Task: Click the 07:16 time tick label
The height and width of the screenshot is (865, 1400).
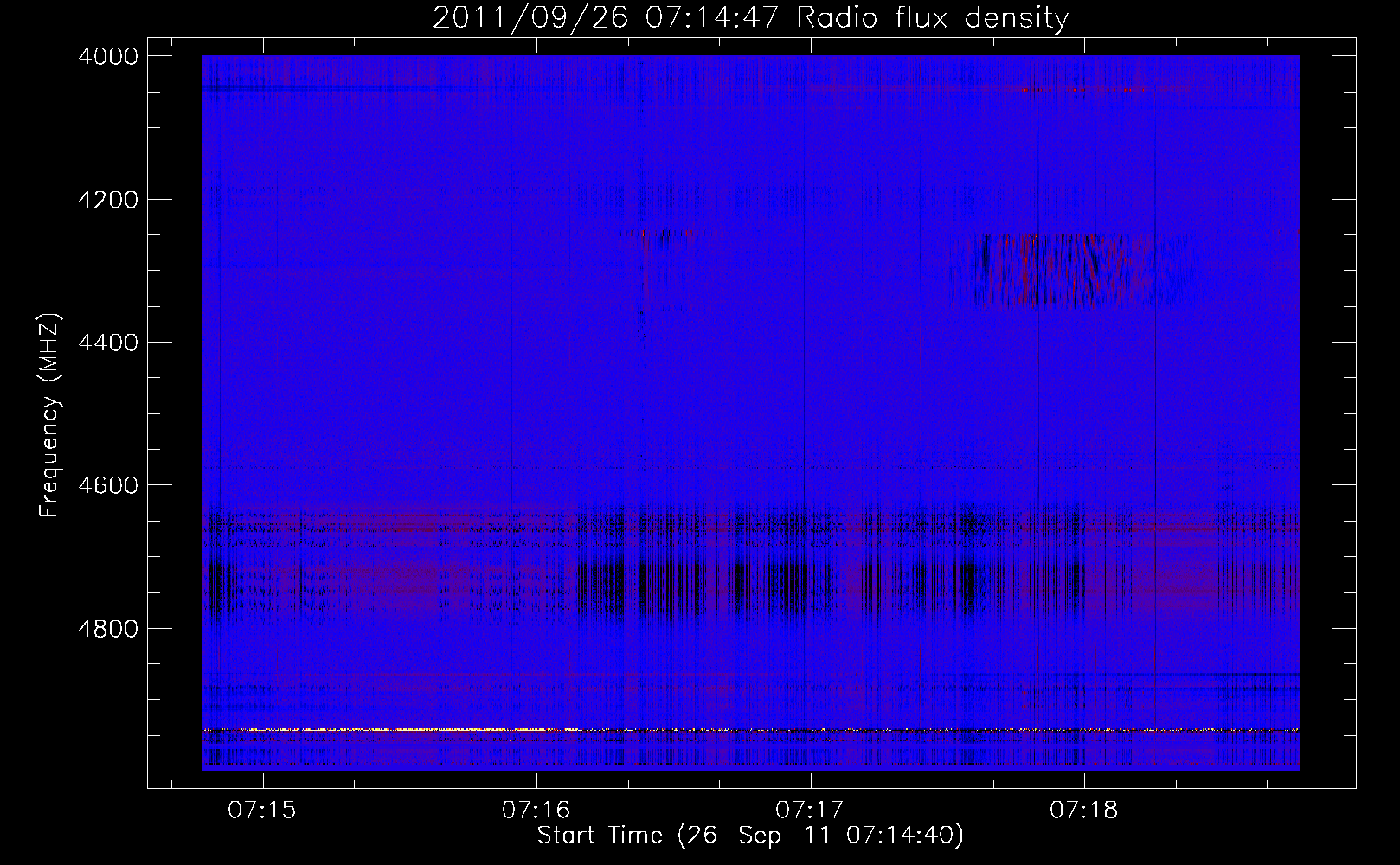Action: 536,810
